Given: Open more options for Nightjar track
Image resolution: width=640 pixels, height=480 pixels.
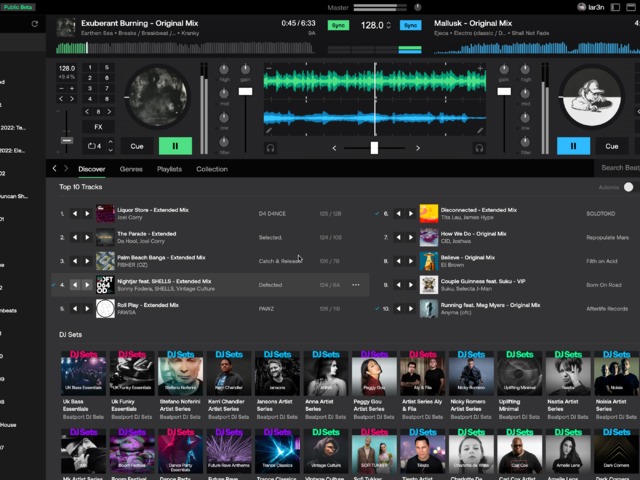Looking at the screenshot, I should (356, 285).
